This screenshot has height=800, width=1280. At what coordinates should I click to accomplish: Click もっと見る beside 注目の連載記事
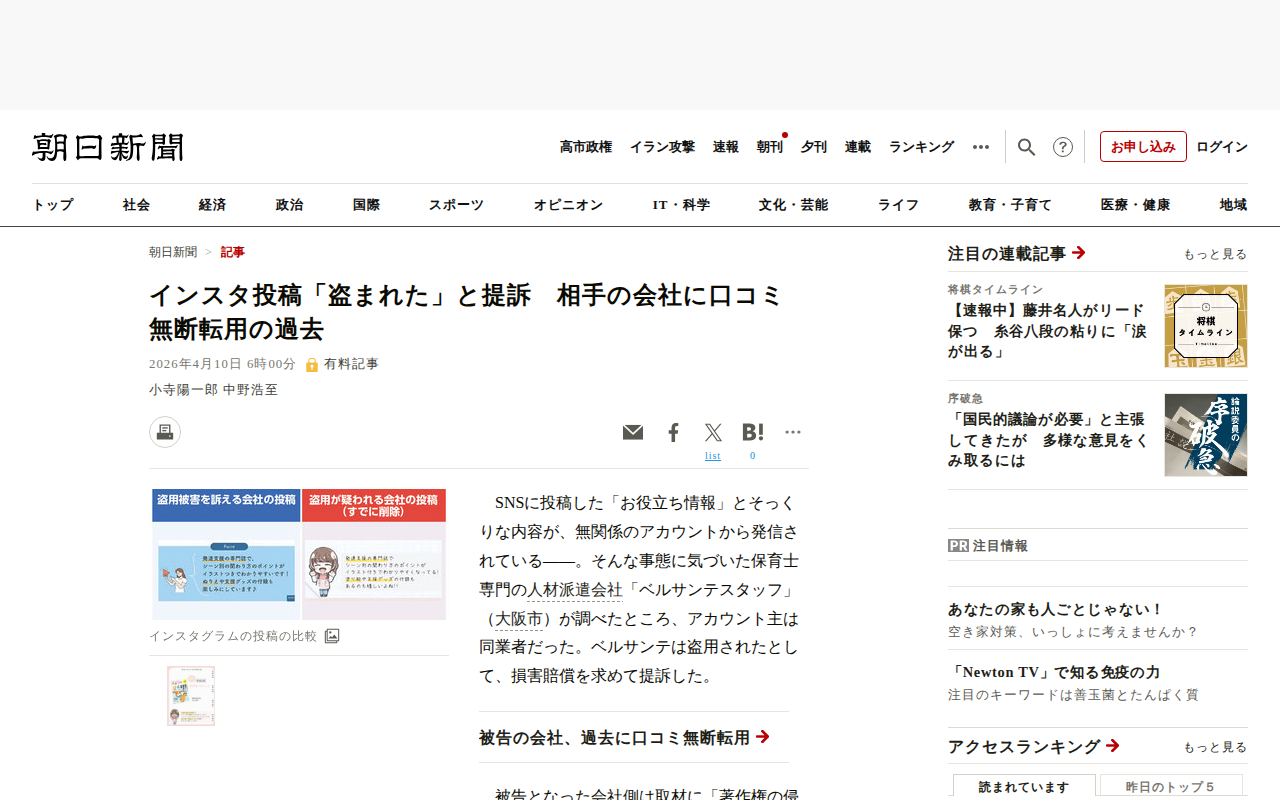click(x=1215, y=254)
